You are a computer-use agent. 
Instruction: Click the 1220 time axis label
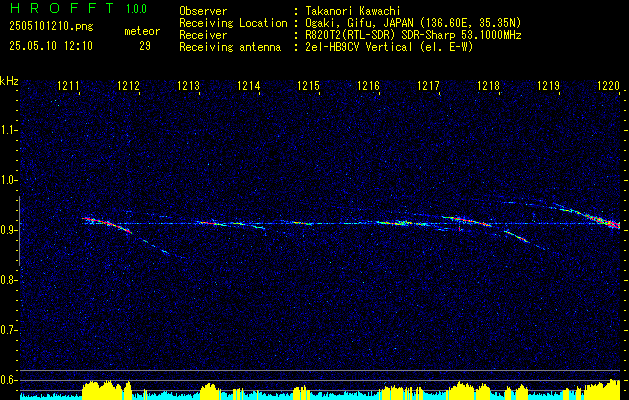tap(608, 85)
